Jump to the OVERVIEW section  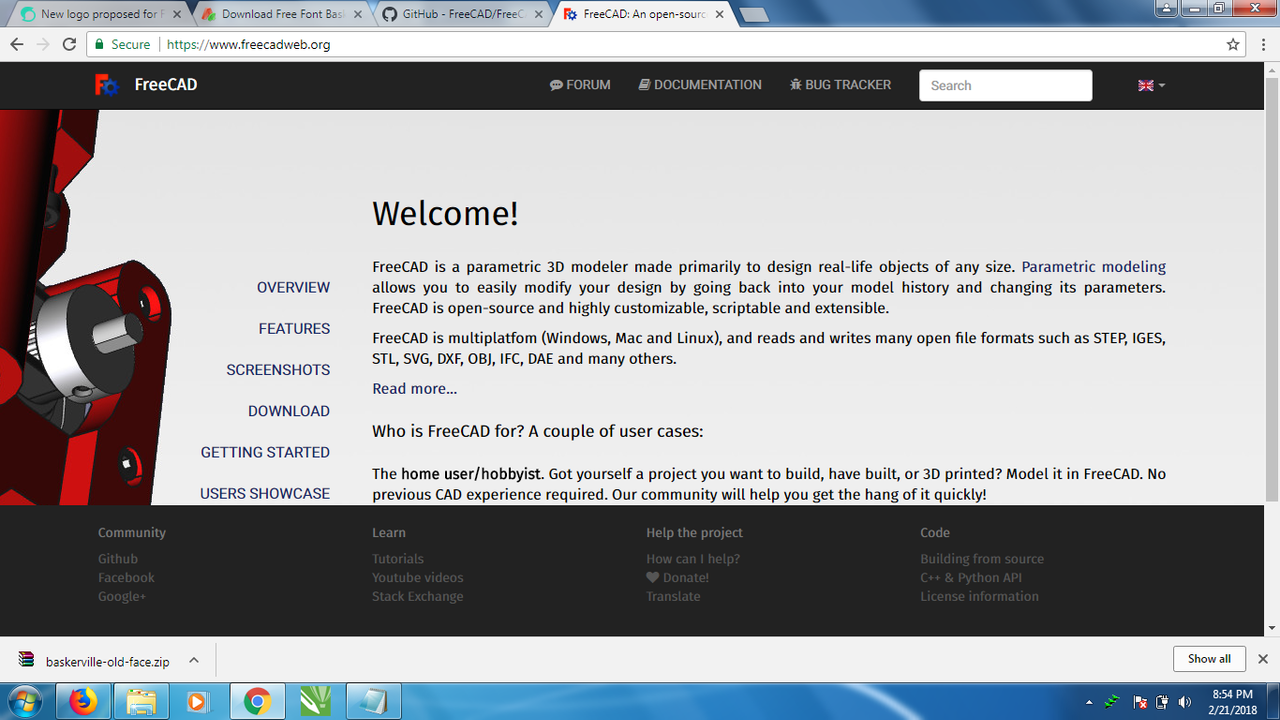point(293,287)
